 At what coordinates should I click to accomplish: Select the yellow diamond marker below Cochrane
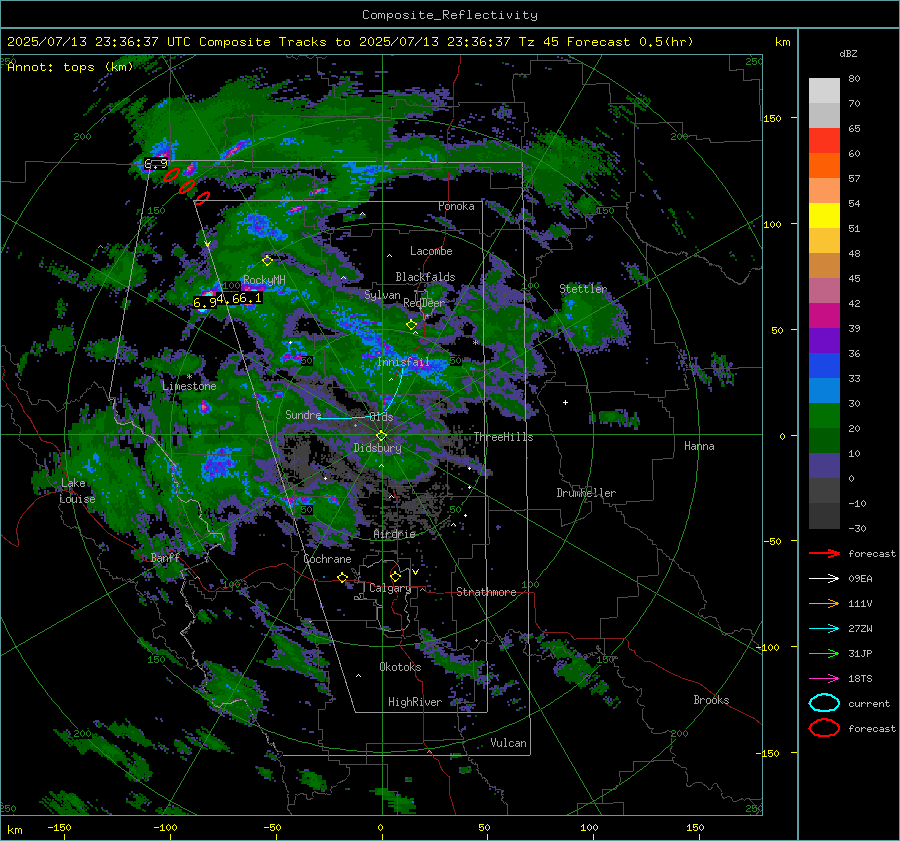342,577
